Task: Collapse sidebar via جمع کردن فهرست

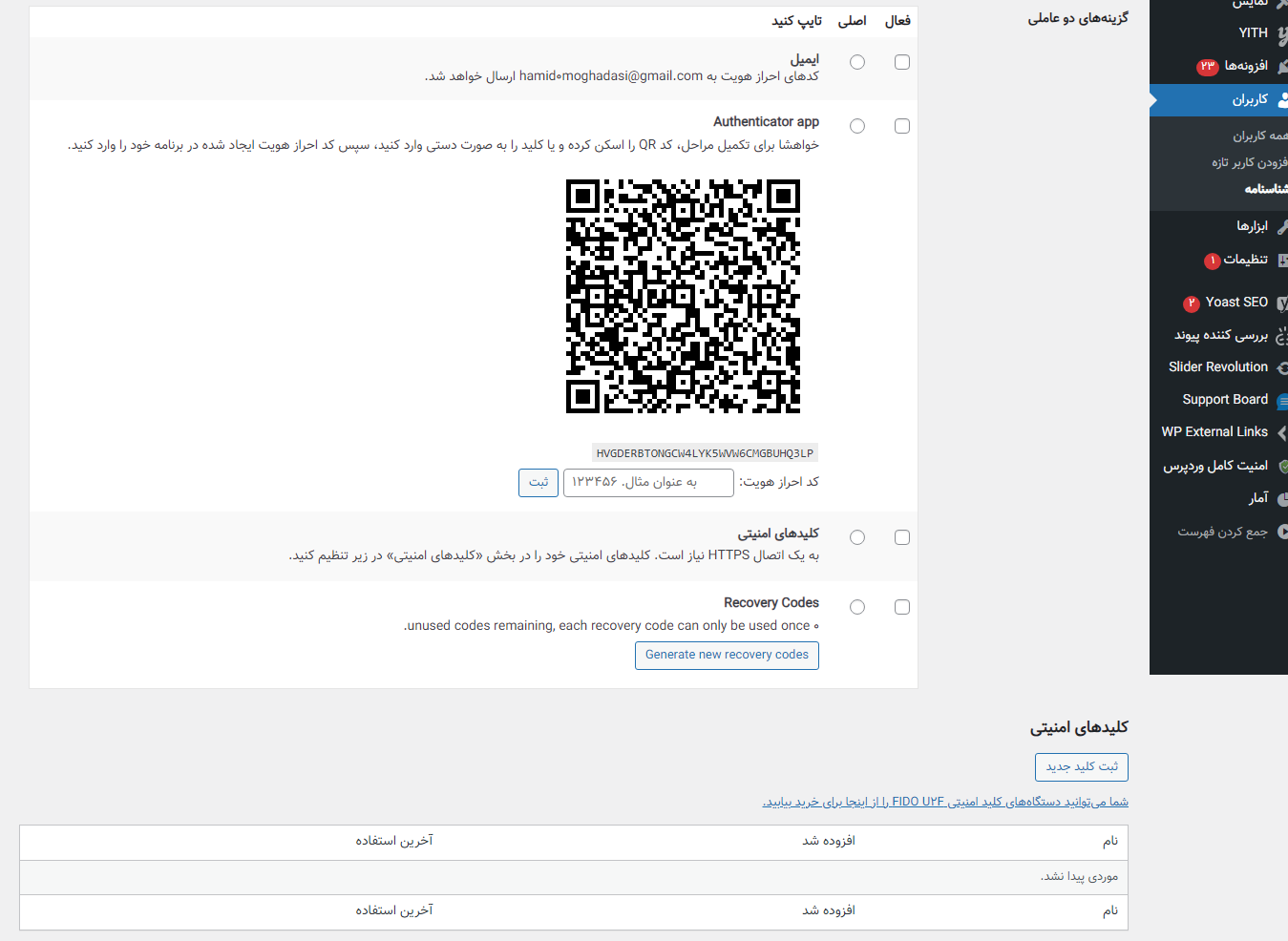Action: click(1222, 532)
